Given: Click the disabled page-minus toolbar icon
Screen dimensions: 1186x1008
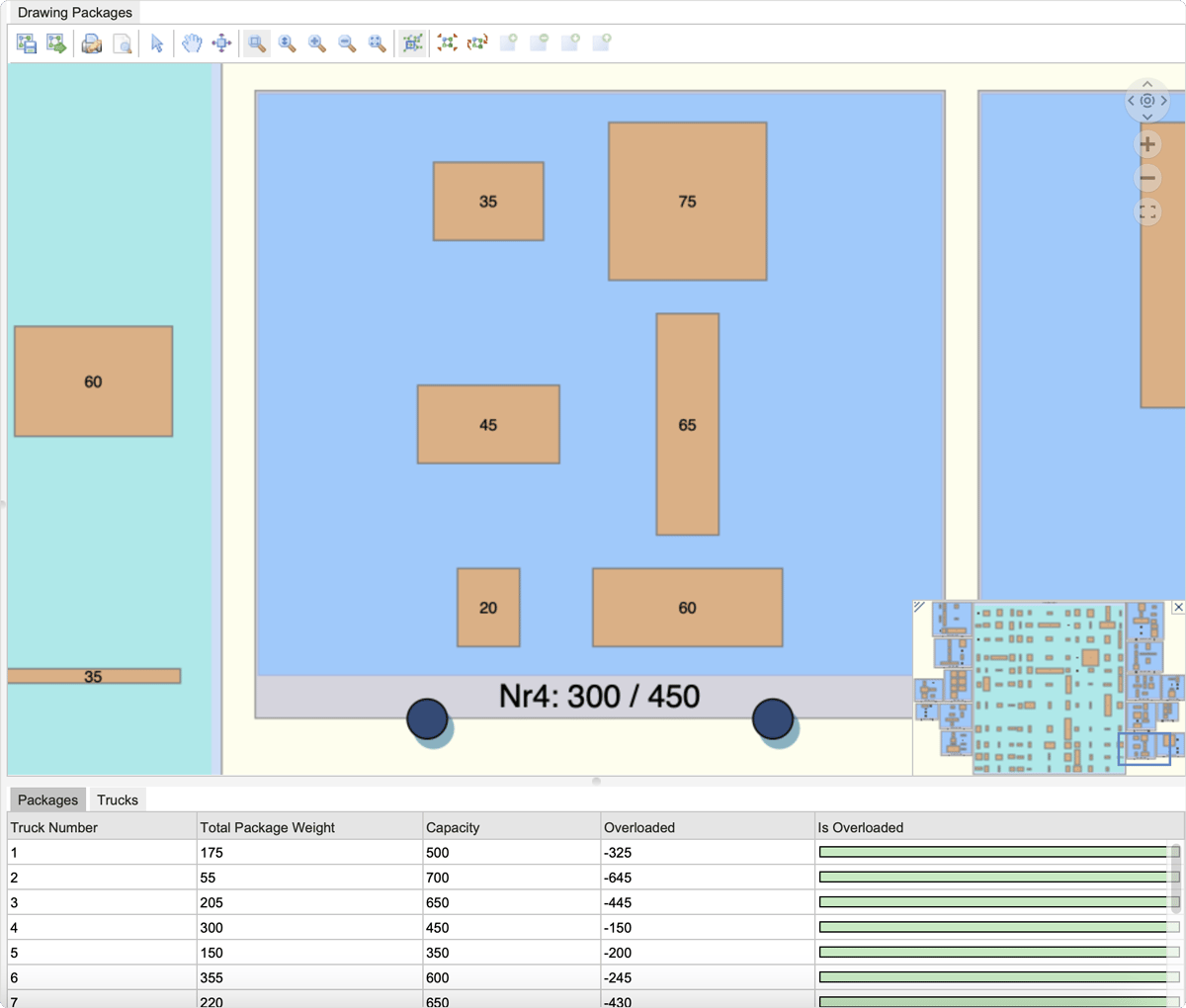Looking at the screenshot, I should click(x=540, y=43).
